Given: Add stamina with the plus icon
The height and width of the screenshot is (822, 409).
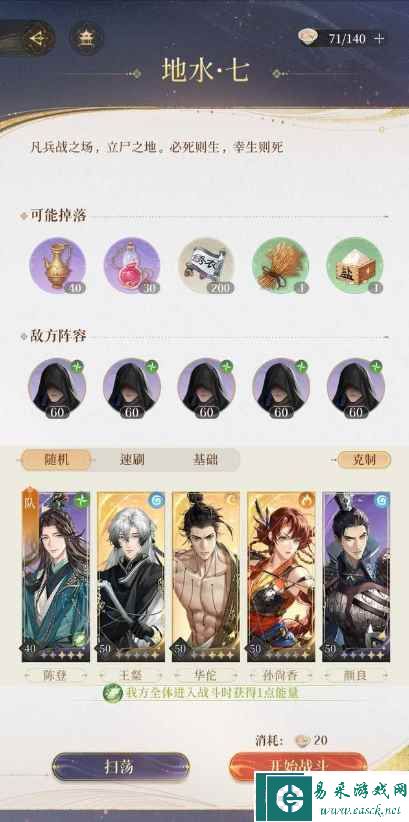Looking at the screenshot, I should (380, 38).
